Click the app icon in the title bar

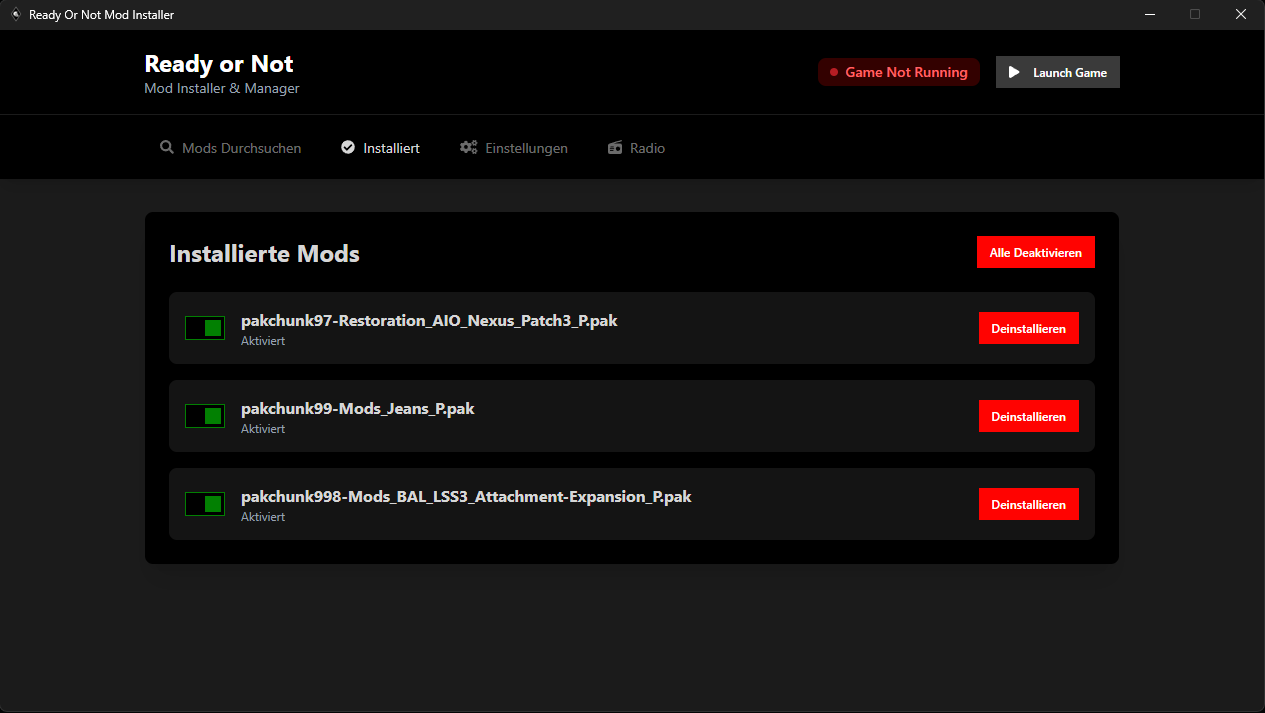point(15,14)
